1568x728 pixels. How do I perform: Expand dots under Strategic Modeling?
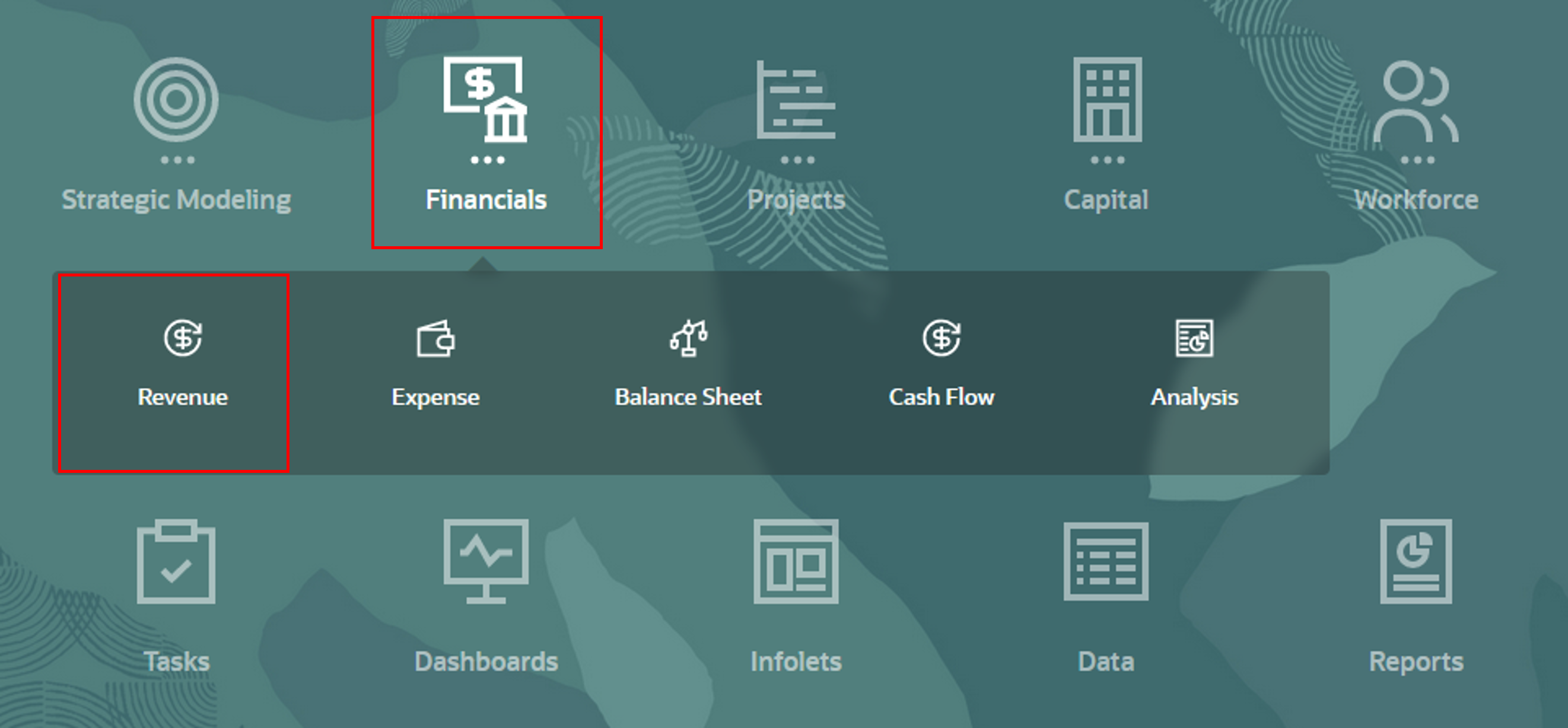click(x=177, y=160)
